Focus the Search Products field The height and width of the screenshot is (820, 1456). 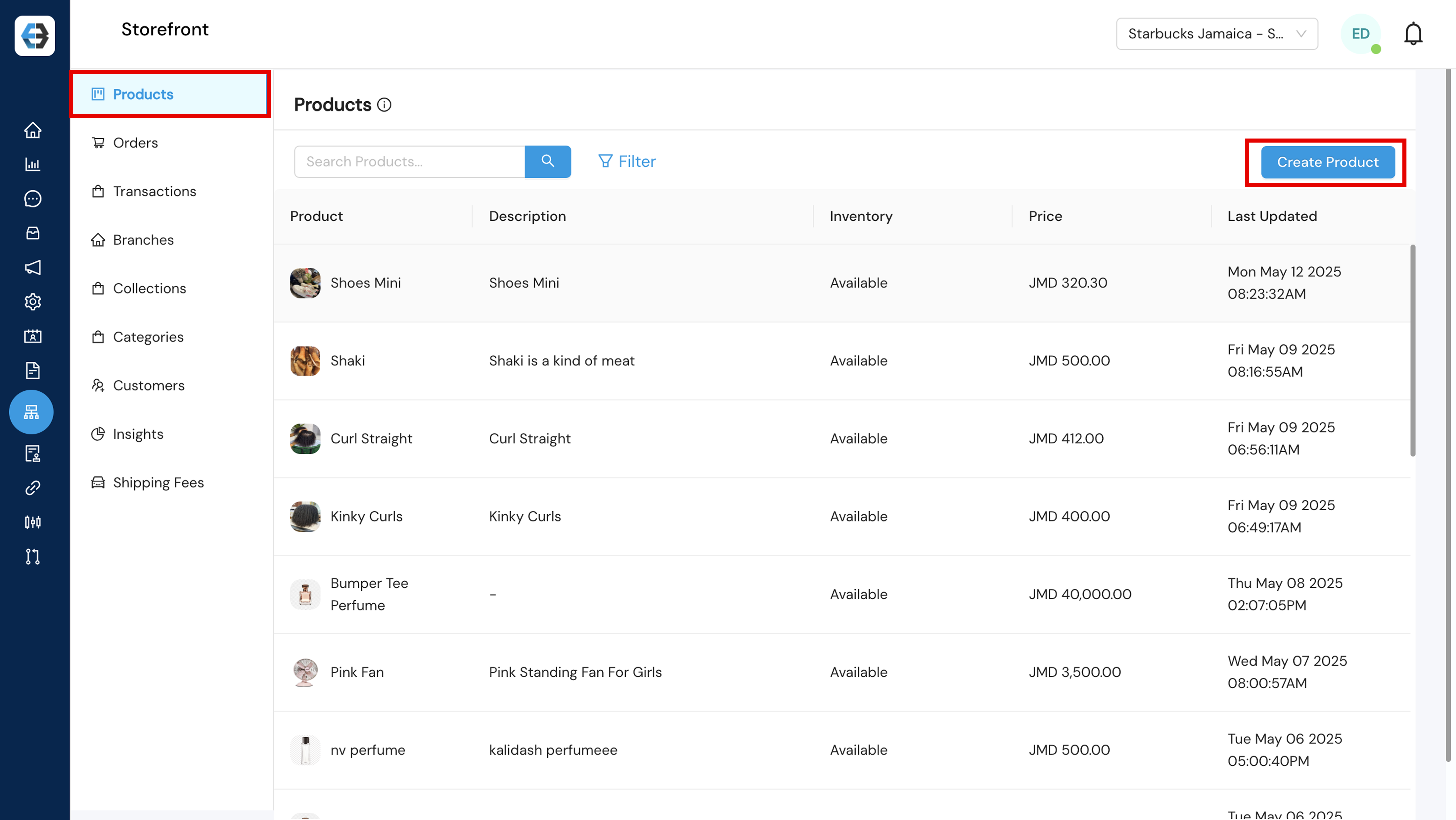coord(410,162)
